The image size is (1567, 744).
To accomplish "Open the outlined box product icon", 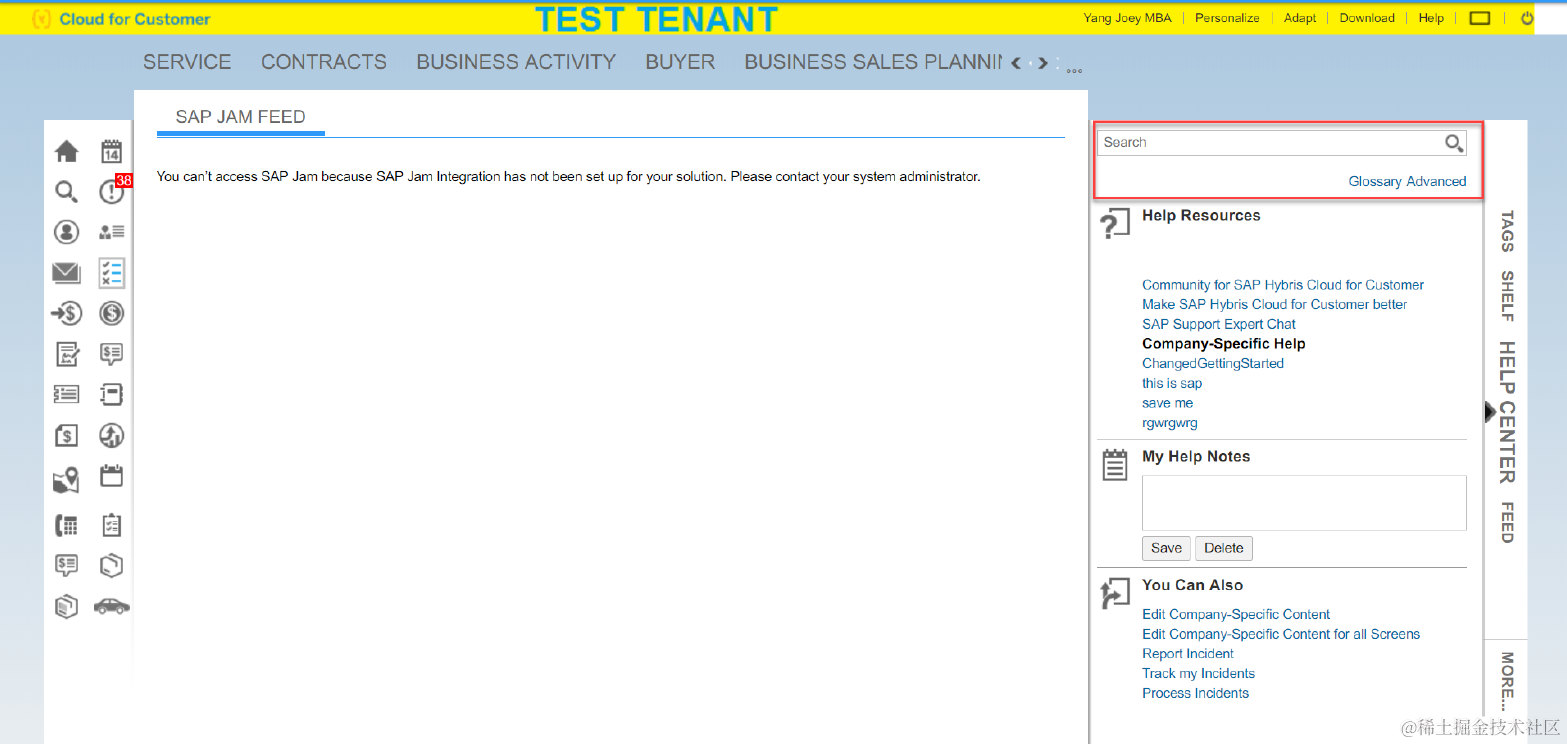I will click(x=111, y=565).
